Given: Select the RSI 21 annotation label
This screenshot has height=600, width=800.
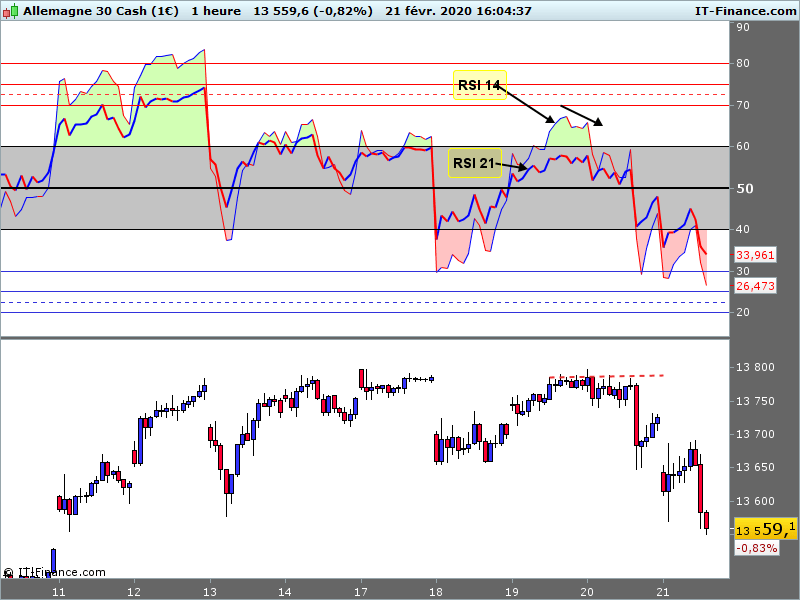Looking at the screenshot, I should pyautogui.click(x=474, y=164).
